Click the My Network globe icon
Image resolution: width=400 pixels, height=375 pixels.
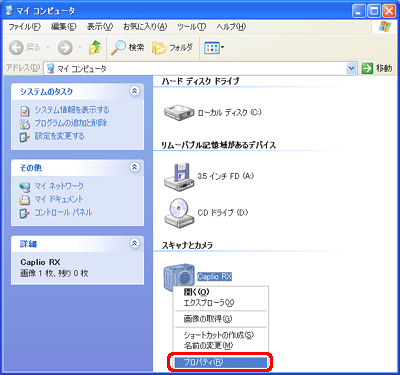(x=25, y=187)
